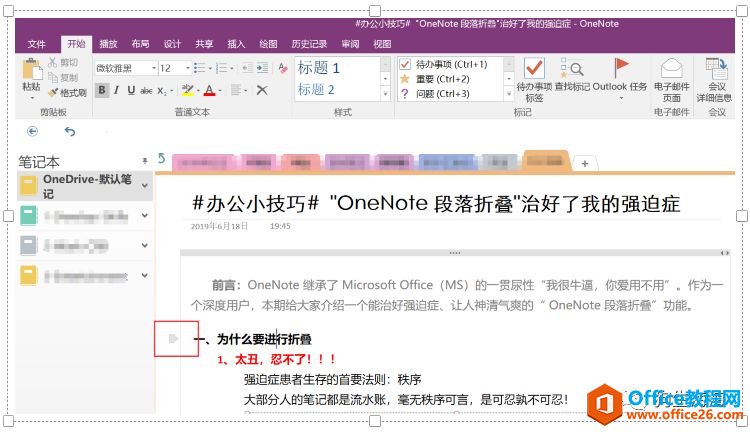
Task: Click the page title text field
Action: coord(436,203)
